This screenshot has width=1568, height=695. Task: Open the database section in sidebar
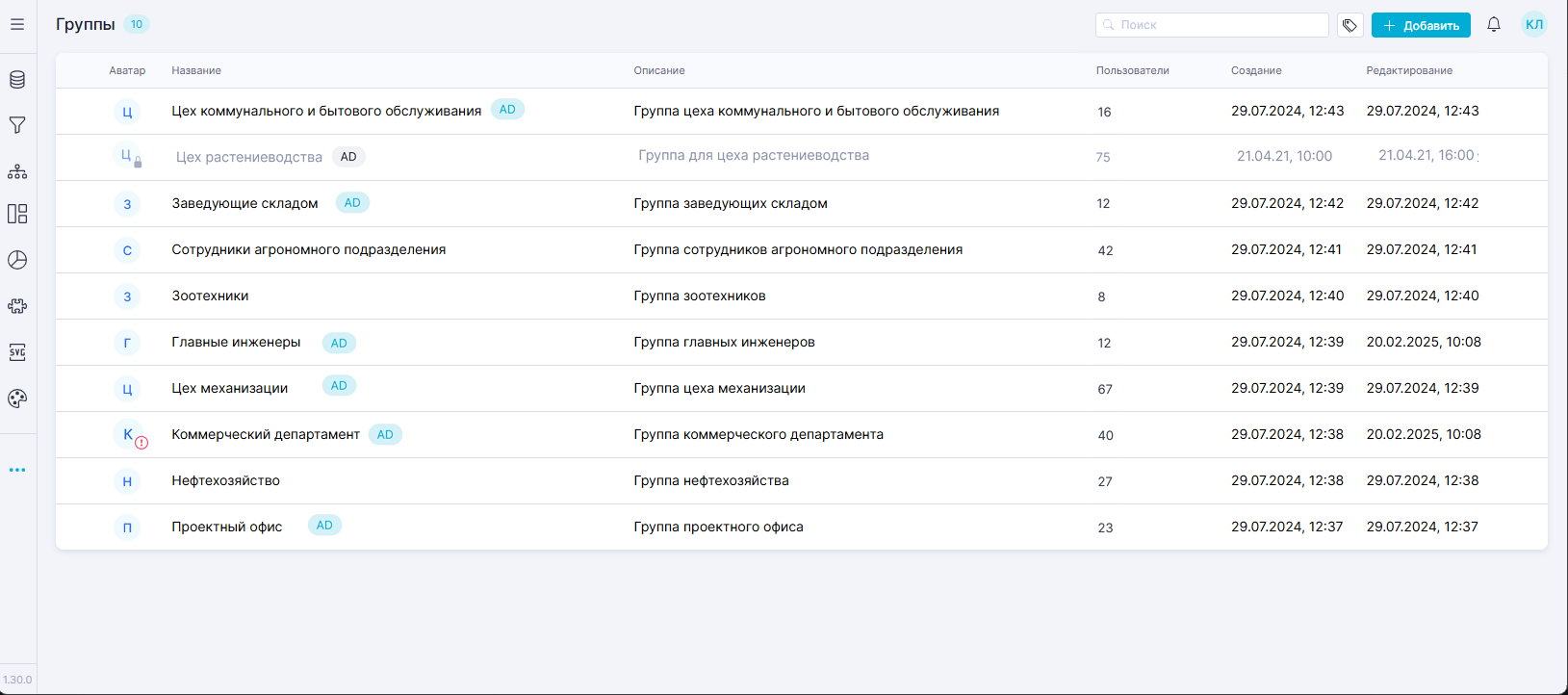pos(17,80)
